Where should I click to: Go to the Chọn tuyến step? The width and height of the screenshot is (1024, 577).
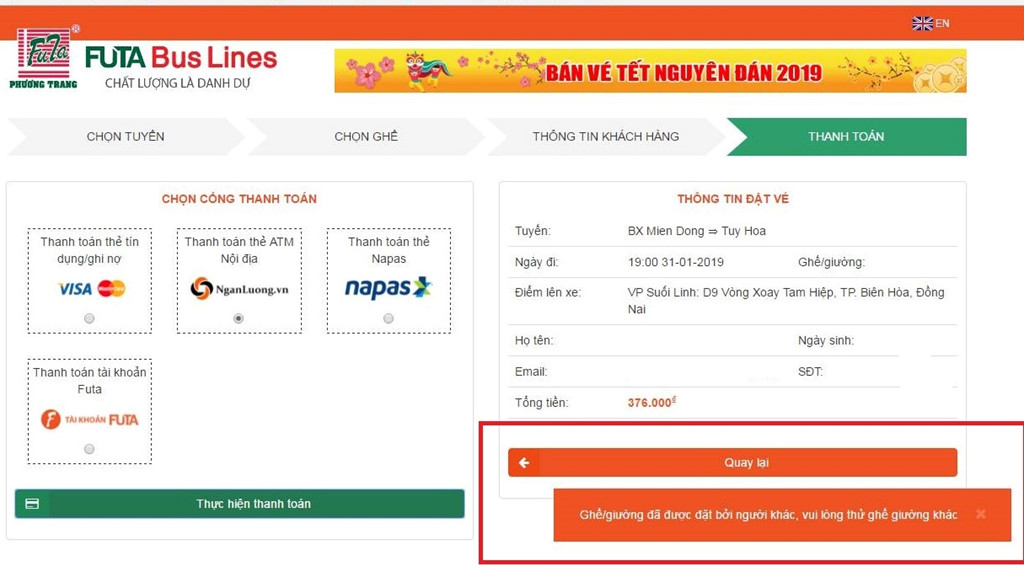coord(125,136)
